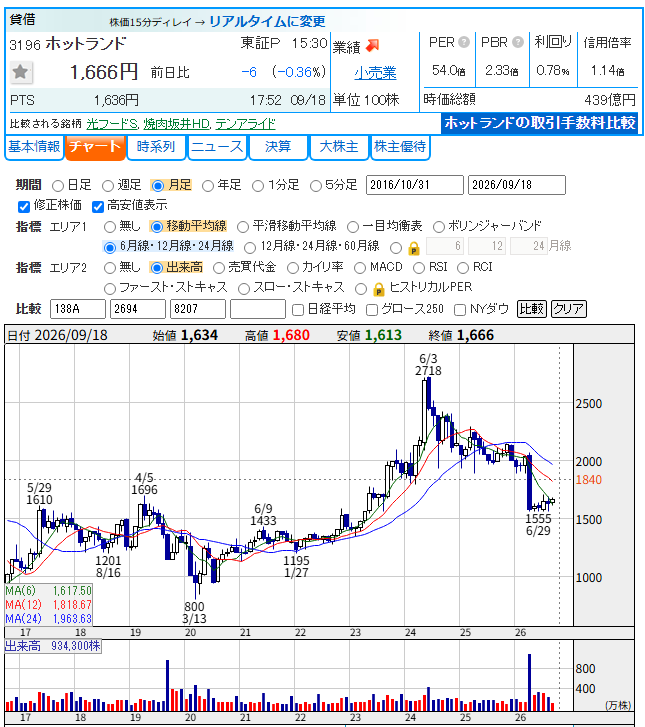Click the lock icon before custom 月線 fields
Viewport: 645px width, 727px height.
pos(414,249)
